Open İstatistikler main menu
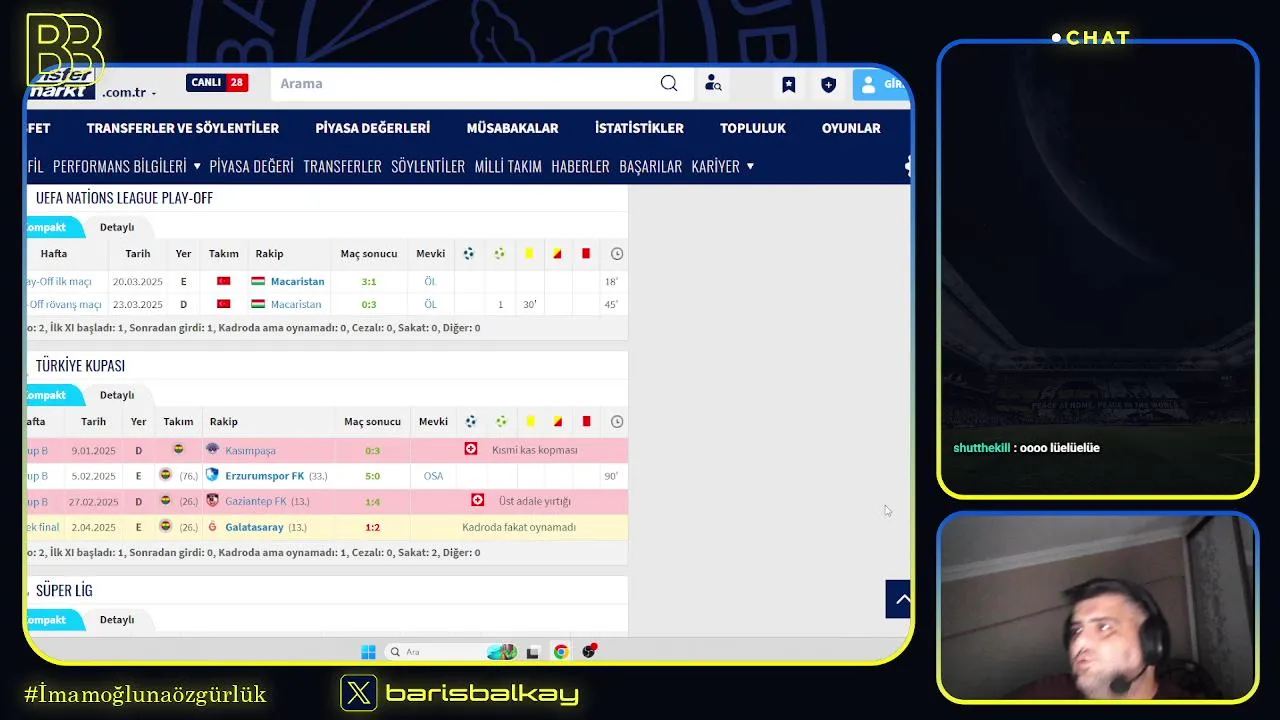The height and width of the screenshot is (720, 1280). pos(639,128)
